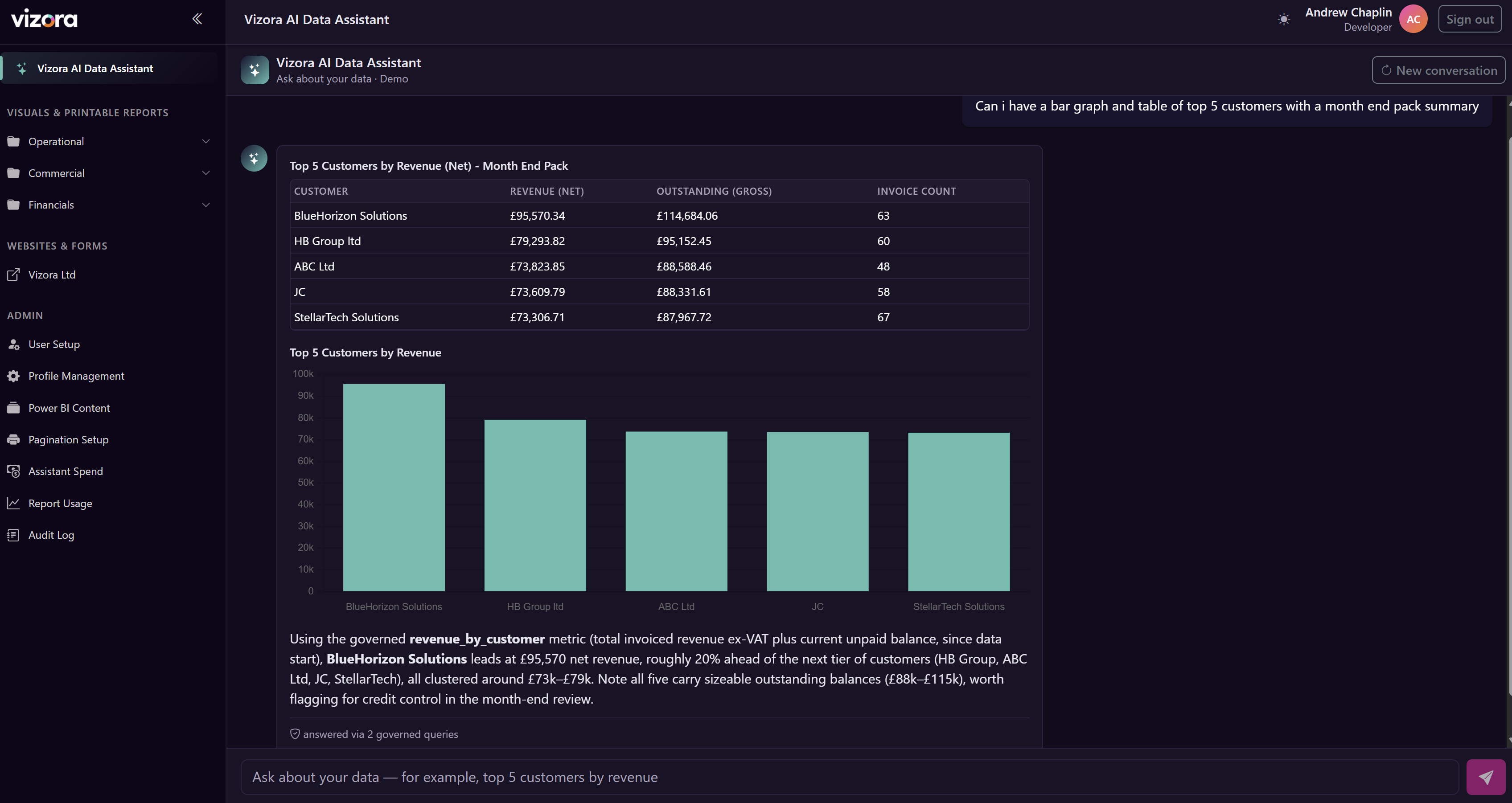
Task: Click the Vizora Ltd external-link icon
Action: [x=13, y=274]
